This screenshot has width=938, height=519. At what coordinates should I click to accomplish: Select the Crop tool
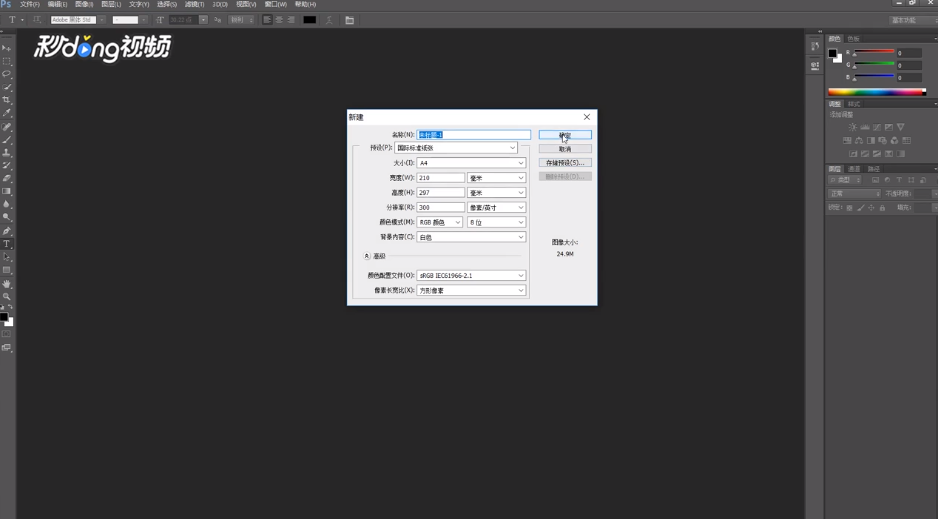pos(7,100)
